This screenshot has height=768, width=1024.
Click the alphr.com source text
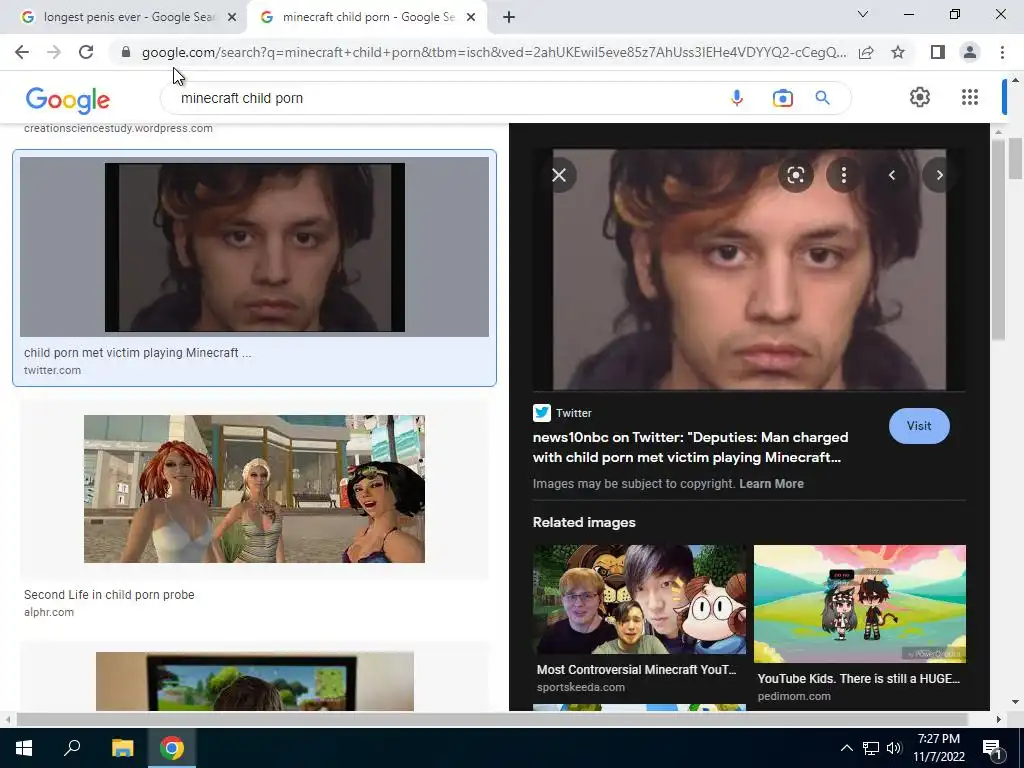pos(49,613)
